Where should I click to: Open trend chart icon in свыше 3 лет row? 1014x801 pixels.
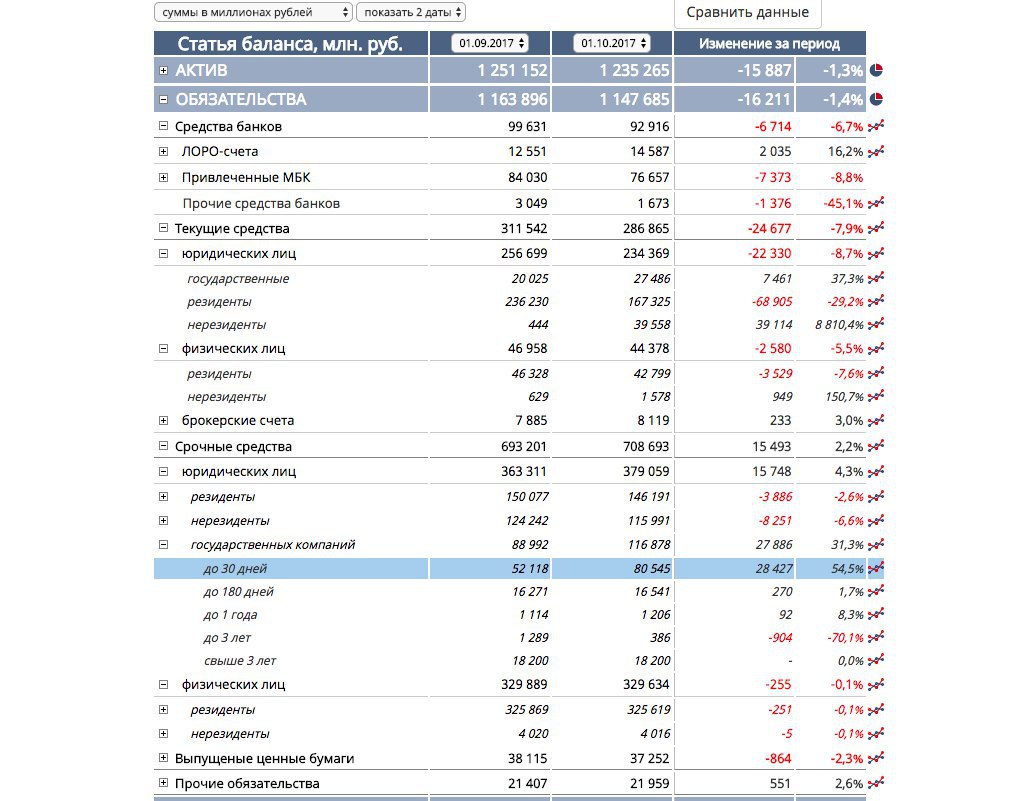[x=876, y=661]
